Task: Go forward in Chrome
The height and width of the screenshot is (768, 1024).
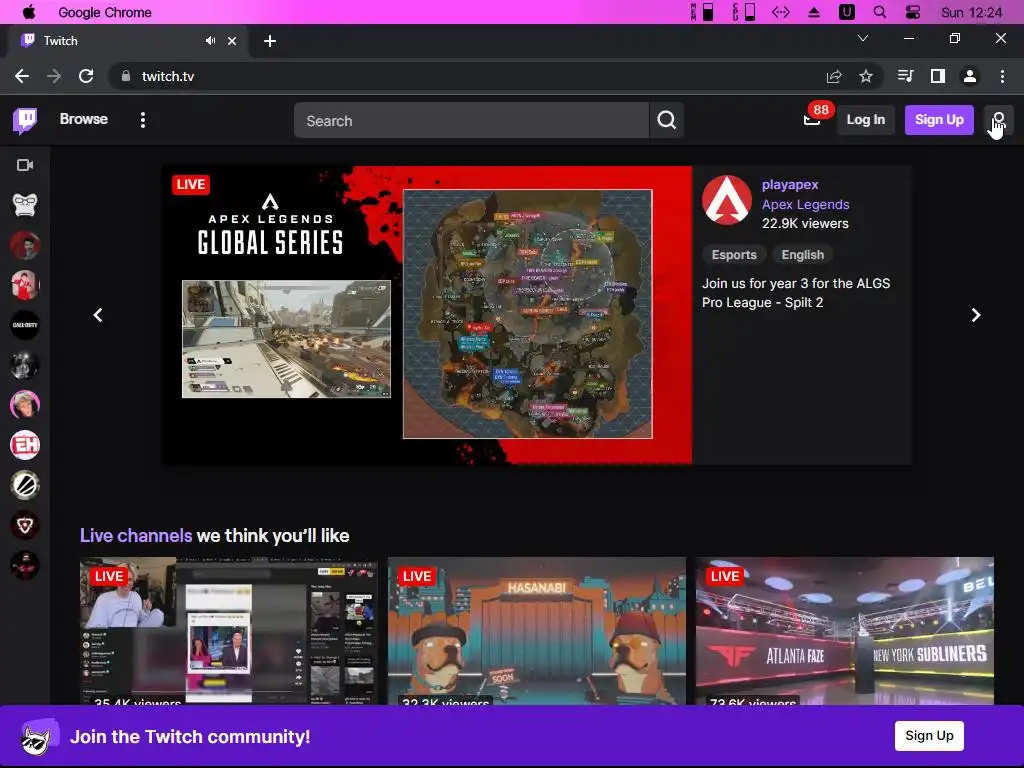Action: pos(54,76)
